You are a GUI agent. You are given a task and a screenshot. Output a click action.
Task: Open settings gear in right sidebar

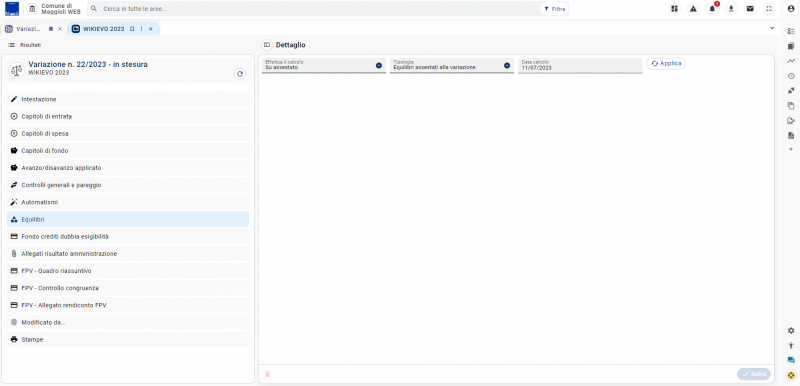(x=791, y=330)
